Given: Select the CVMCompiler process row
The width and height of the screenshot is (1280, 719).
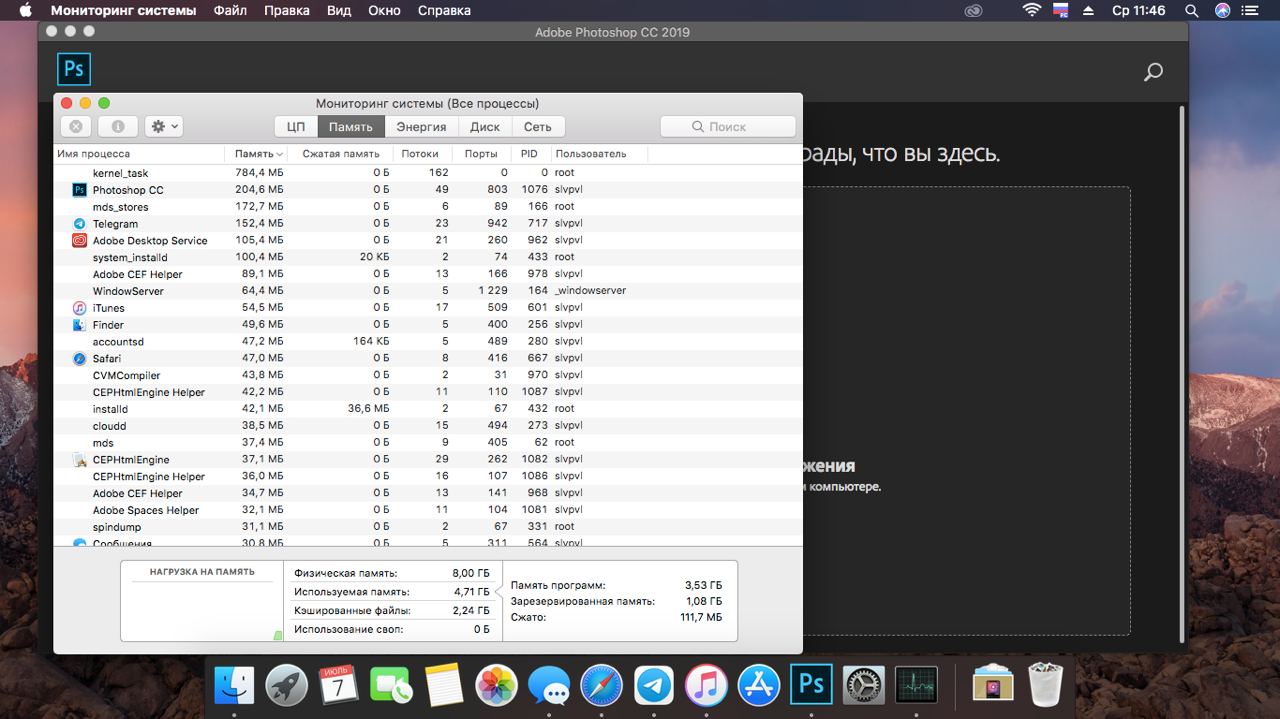Looking at the screenshot, I should click(x=428, y=375).
